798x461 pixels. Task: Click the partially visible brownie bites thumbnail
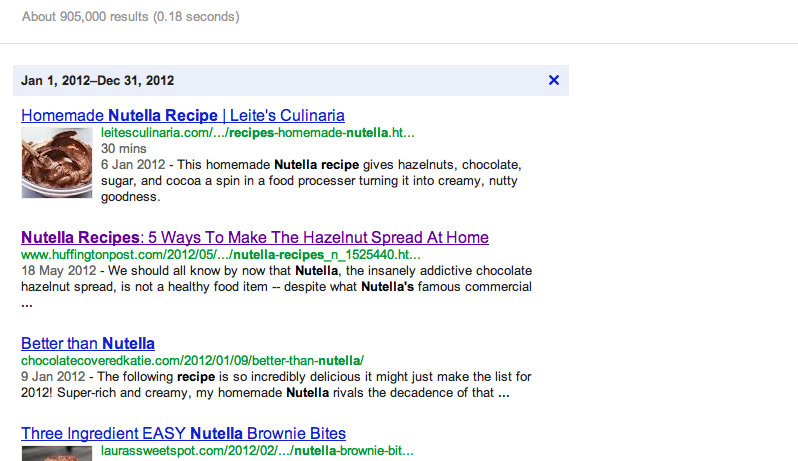point(58,453)
